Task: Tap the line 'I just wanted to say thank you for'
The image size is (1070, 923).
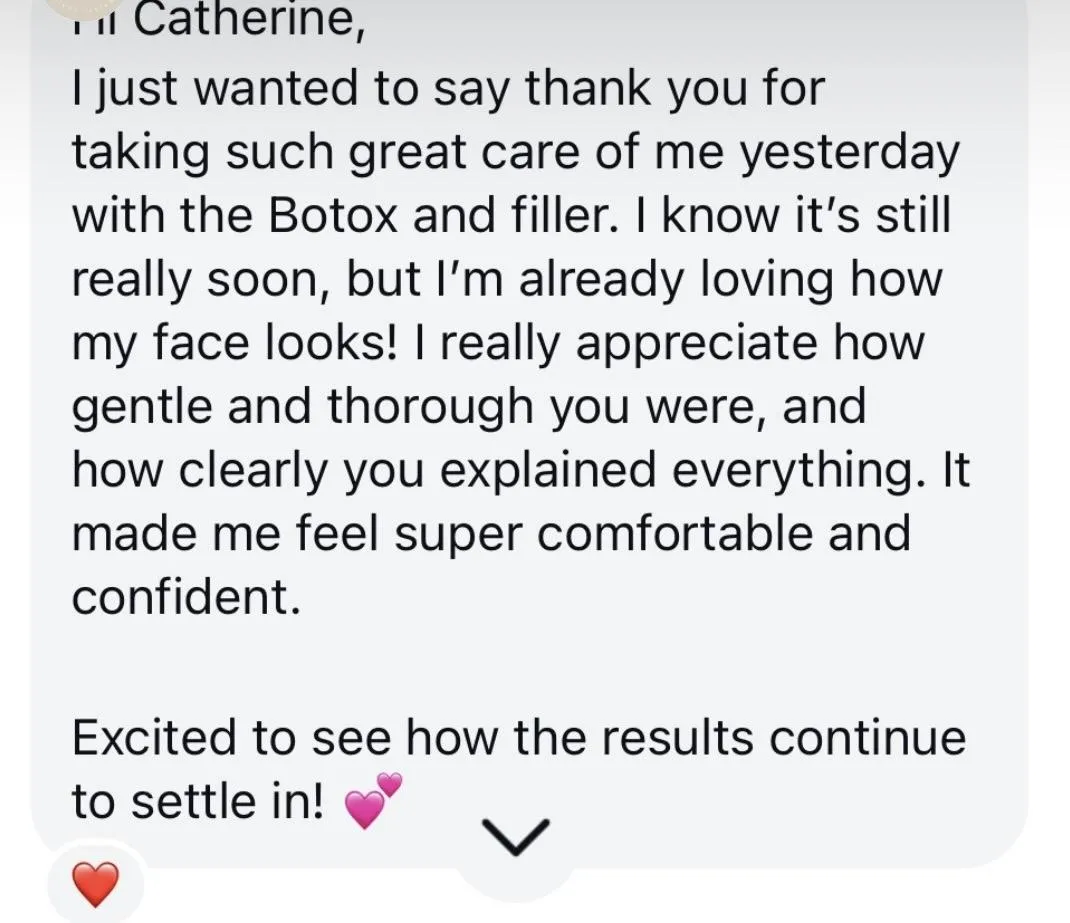Action: (447, 90)
